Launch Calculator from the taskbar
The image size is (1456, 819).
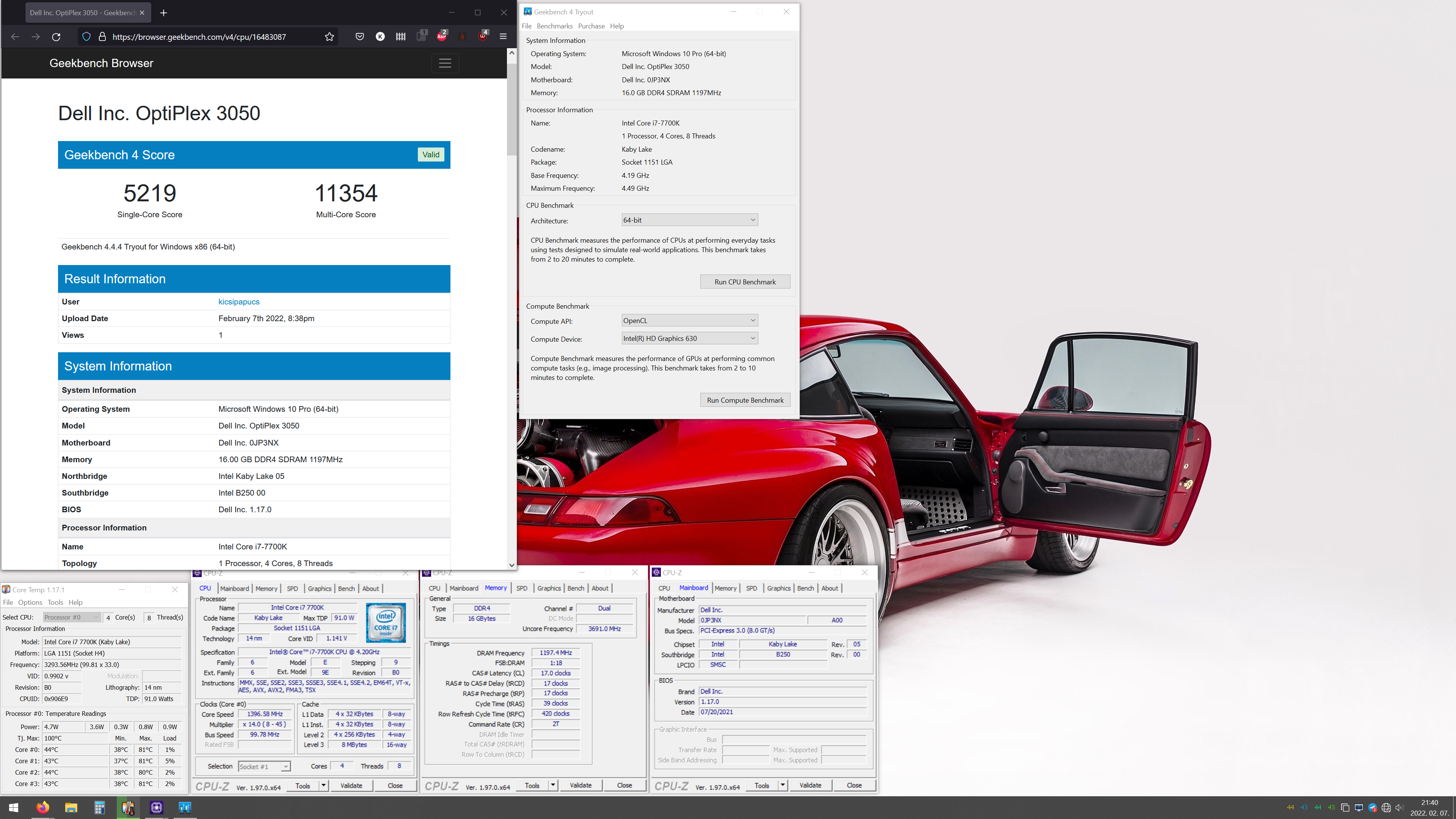point(99,808)
